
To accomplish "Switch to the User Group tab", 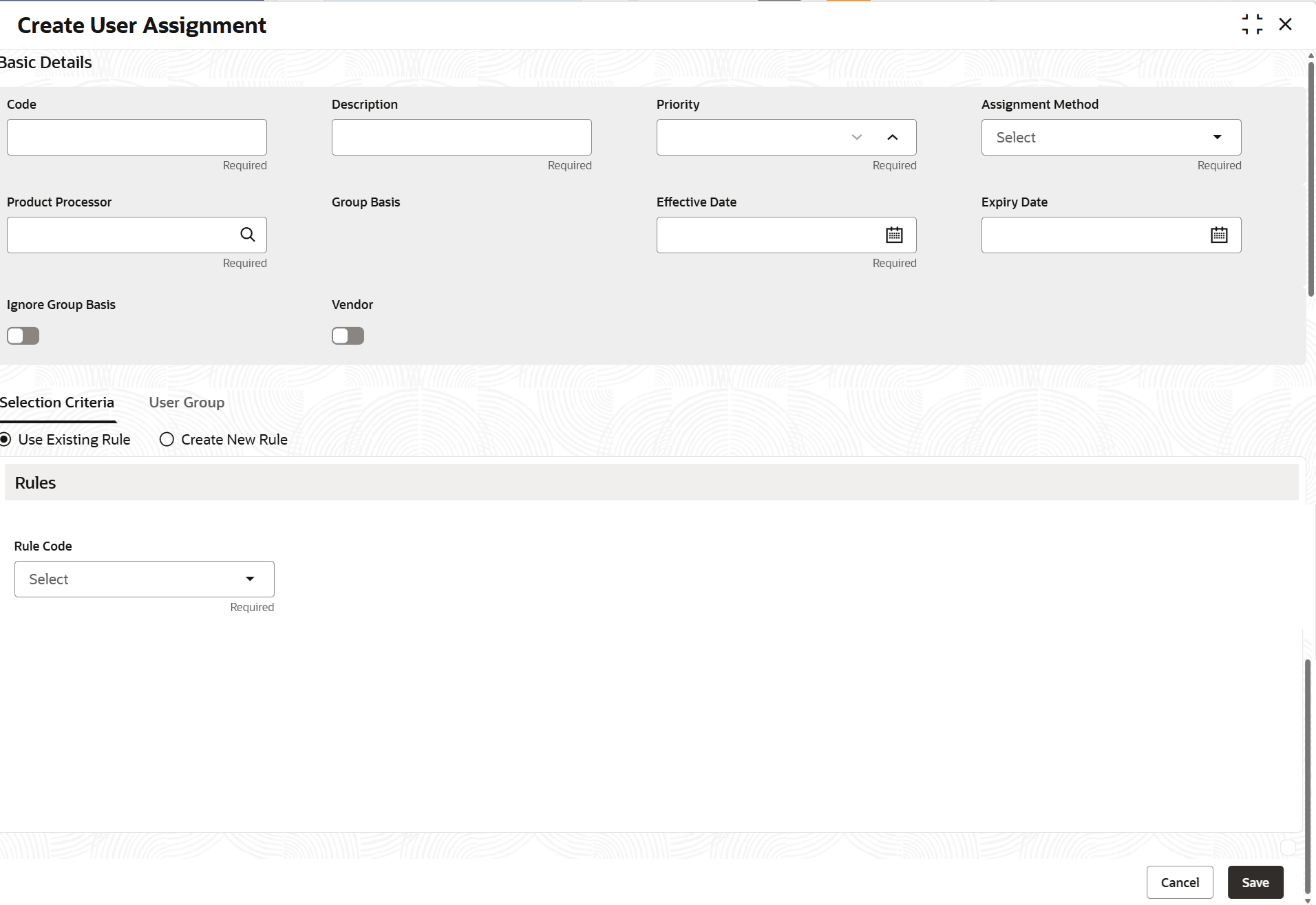I will (x=187, y=403).
